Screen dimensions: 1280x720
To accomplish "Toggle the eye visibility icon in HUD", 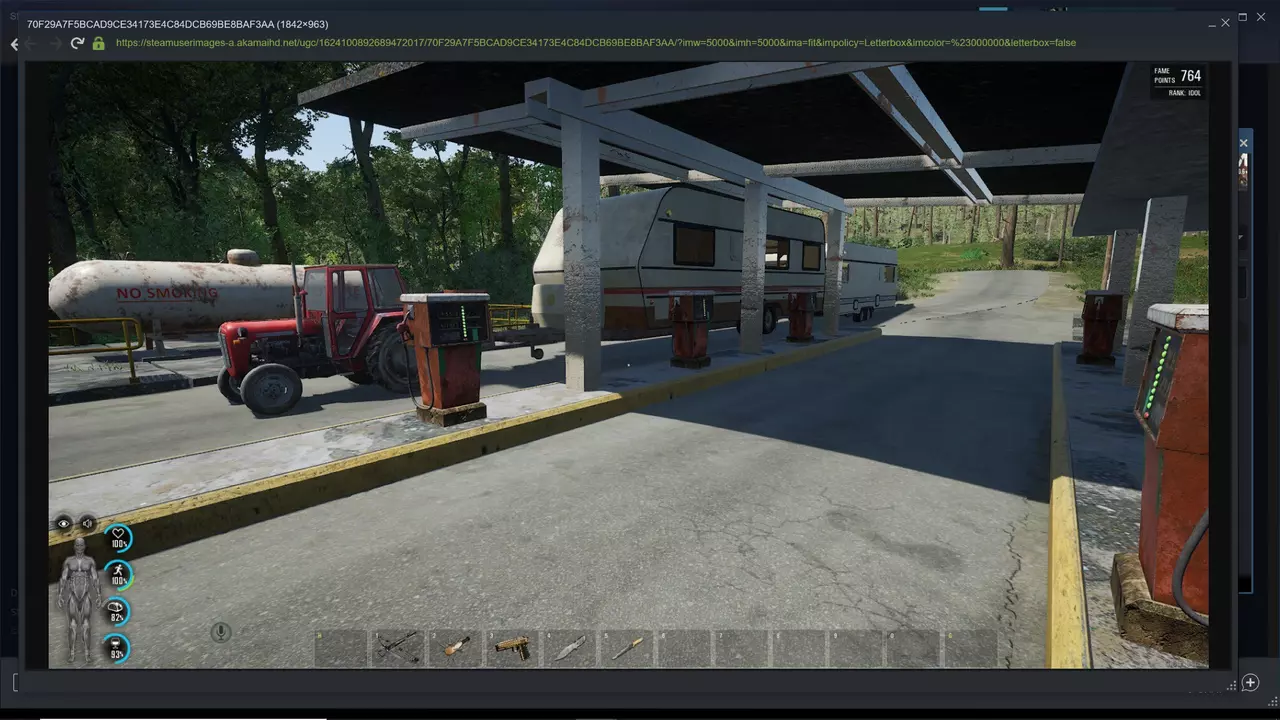I will click(64, 523).
